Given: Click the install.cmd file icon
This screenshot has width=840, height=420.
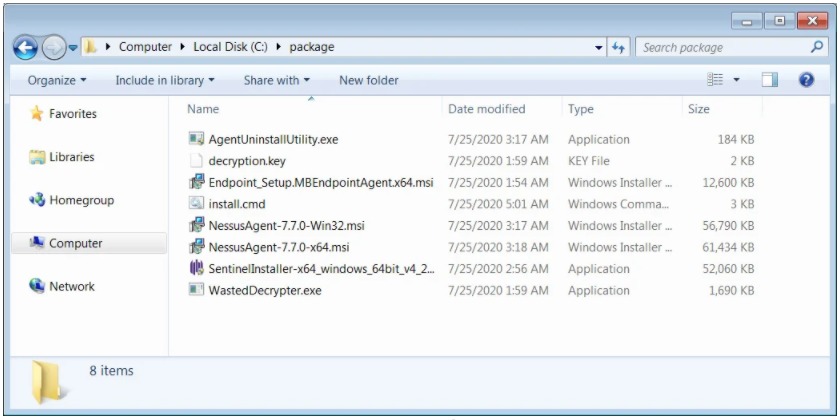Looking at the screenshot, I should click(x=196, y=204).
